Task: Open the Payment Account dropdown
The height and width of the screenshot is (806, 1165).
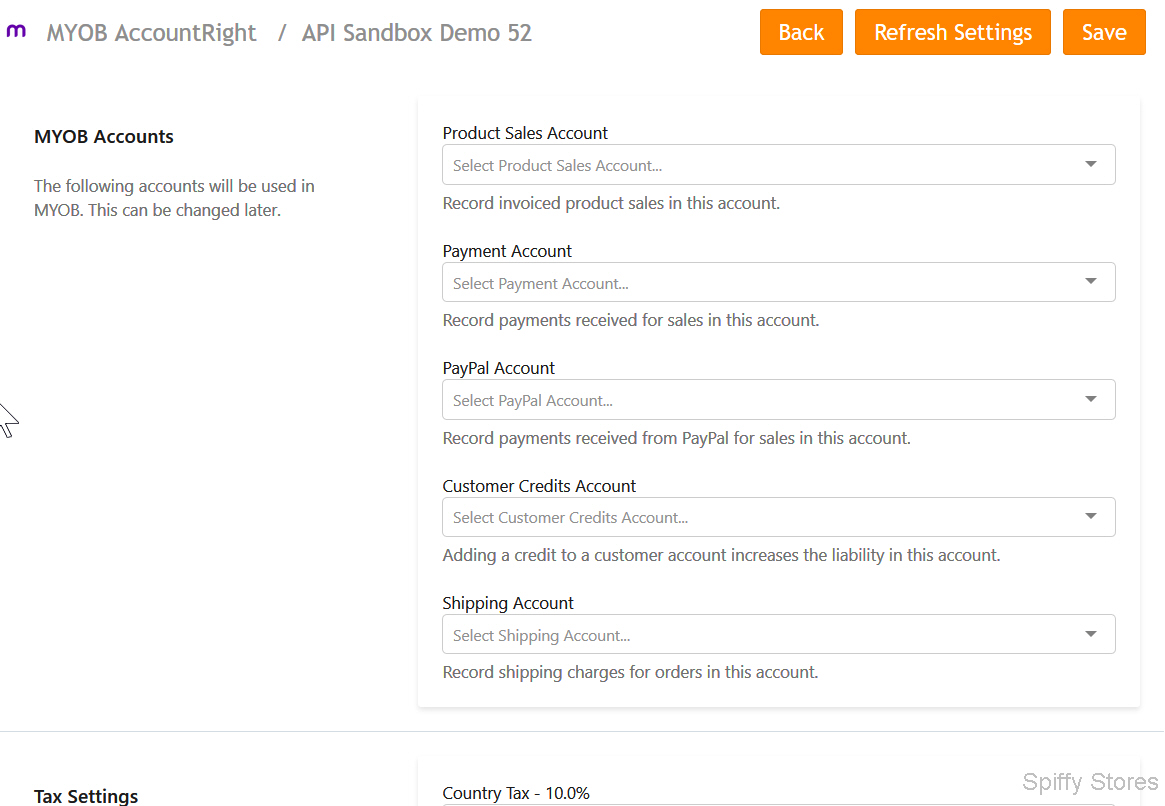Action: coord(779,282)
